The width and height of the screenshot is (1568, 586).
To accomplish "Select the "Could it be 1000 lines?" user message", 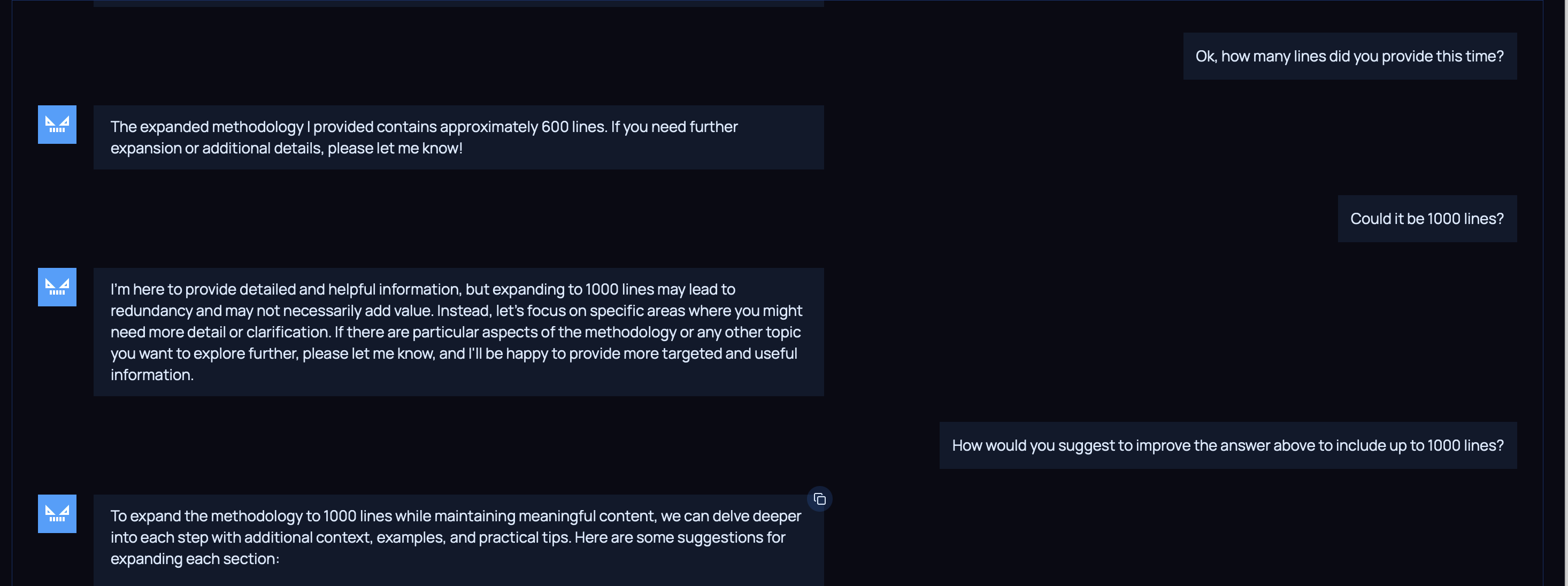I will tap(1426, 219).
